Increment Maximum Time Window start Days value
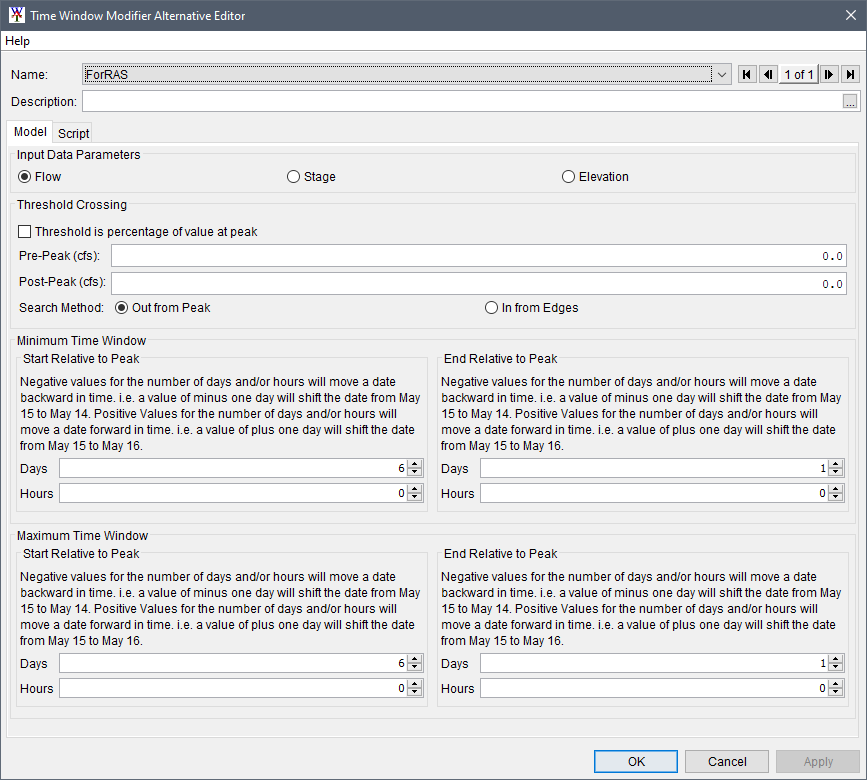Viewport: 867px width, 780px height. tap(415, 658)
